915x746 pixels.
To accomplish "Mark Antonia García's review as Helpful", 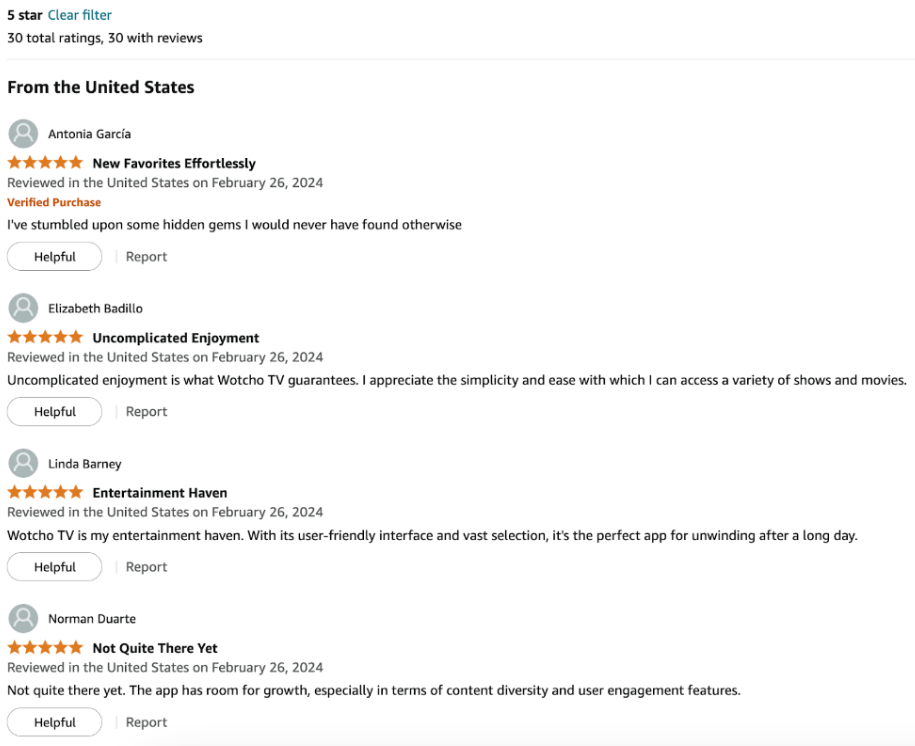I will 55,257.
